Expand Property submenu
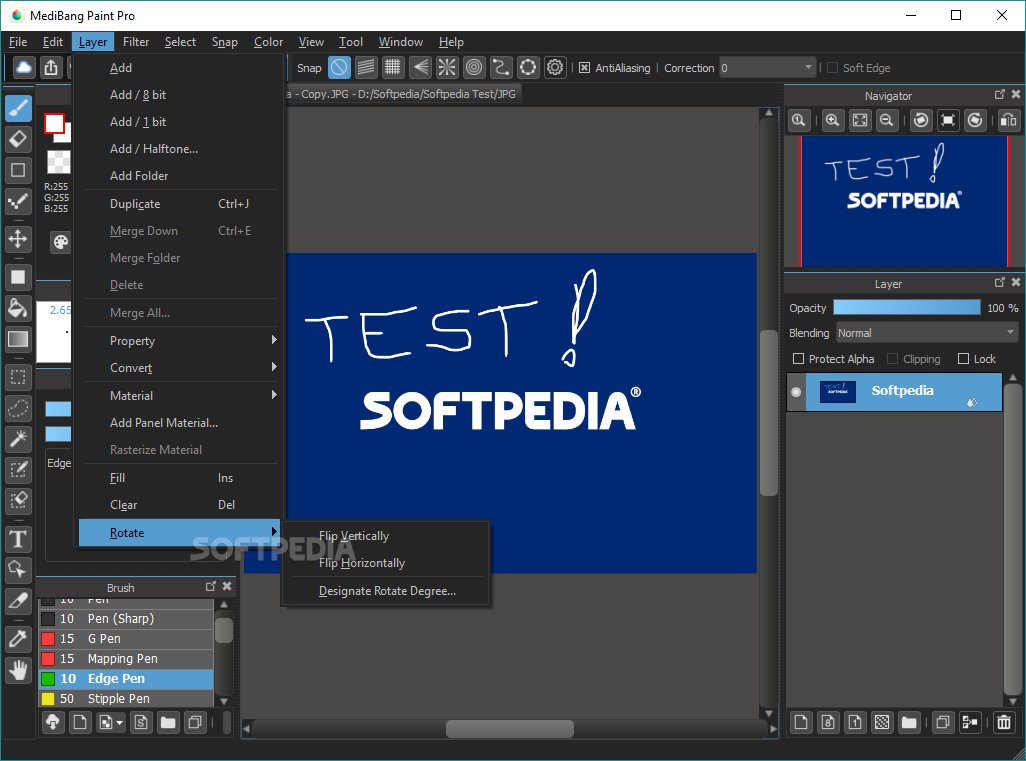 [x=181, y=340]
